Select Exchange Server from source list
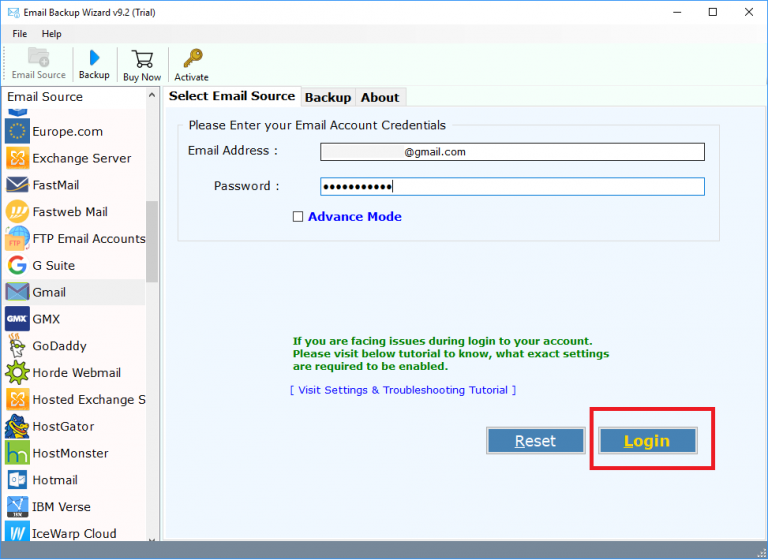This screenshot has height=560, width=768. pos(81,158)
